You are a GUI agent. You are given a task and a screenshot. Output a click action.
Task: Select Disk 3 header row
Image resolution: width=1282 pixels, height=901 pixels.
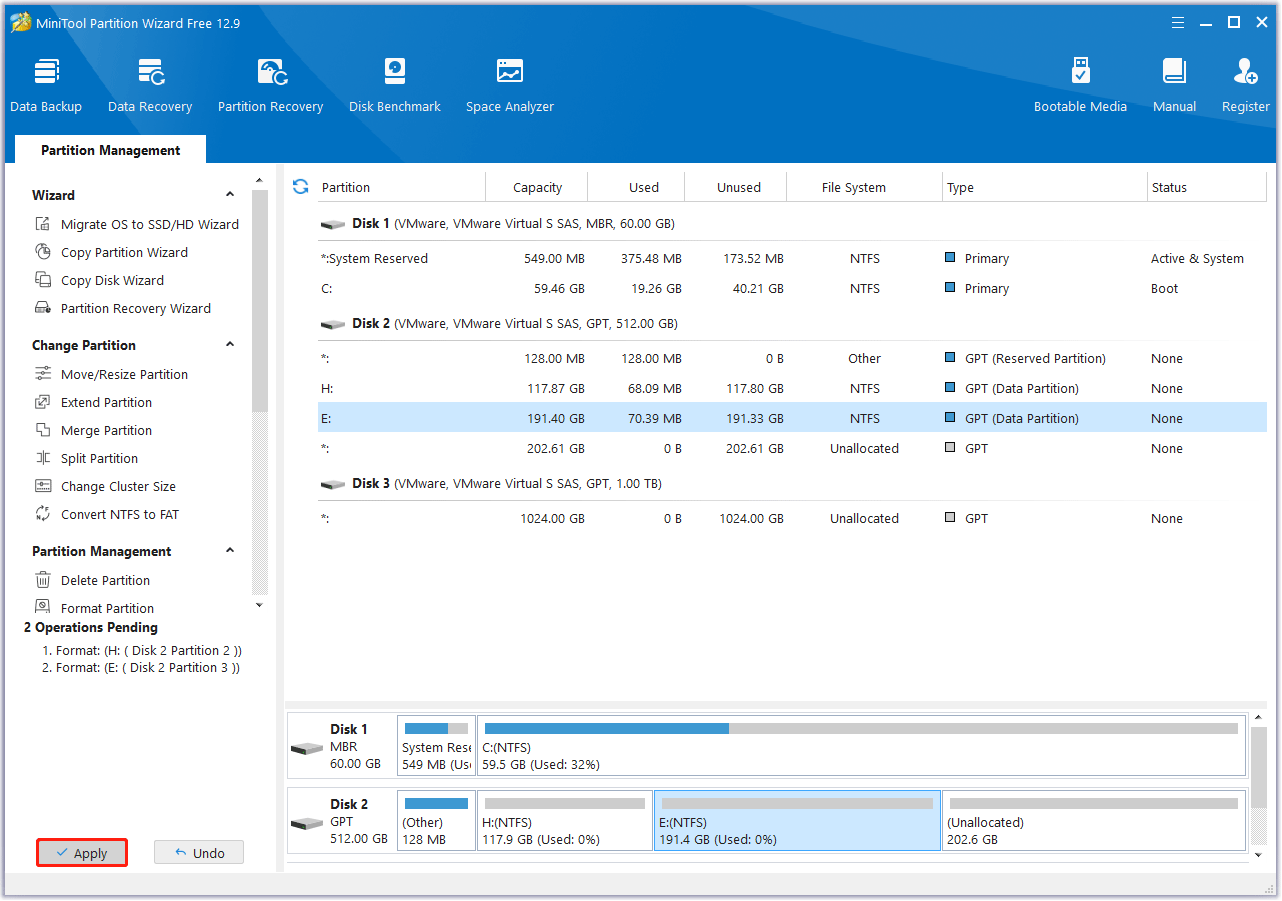792,483
